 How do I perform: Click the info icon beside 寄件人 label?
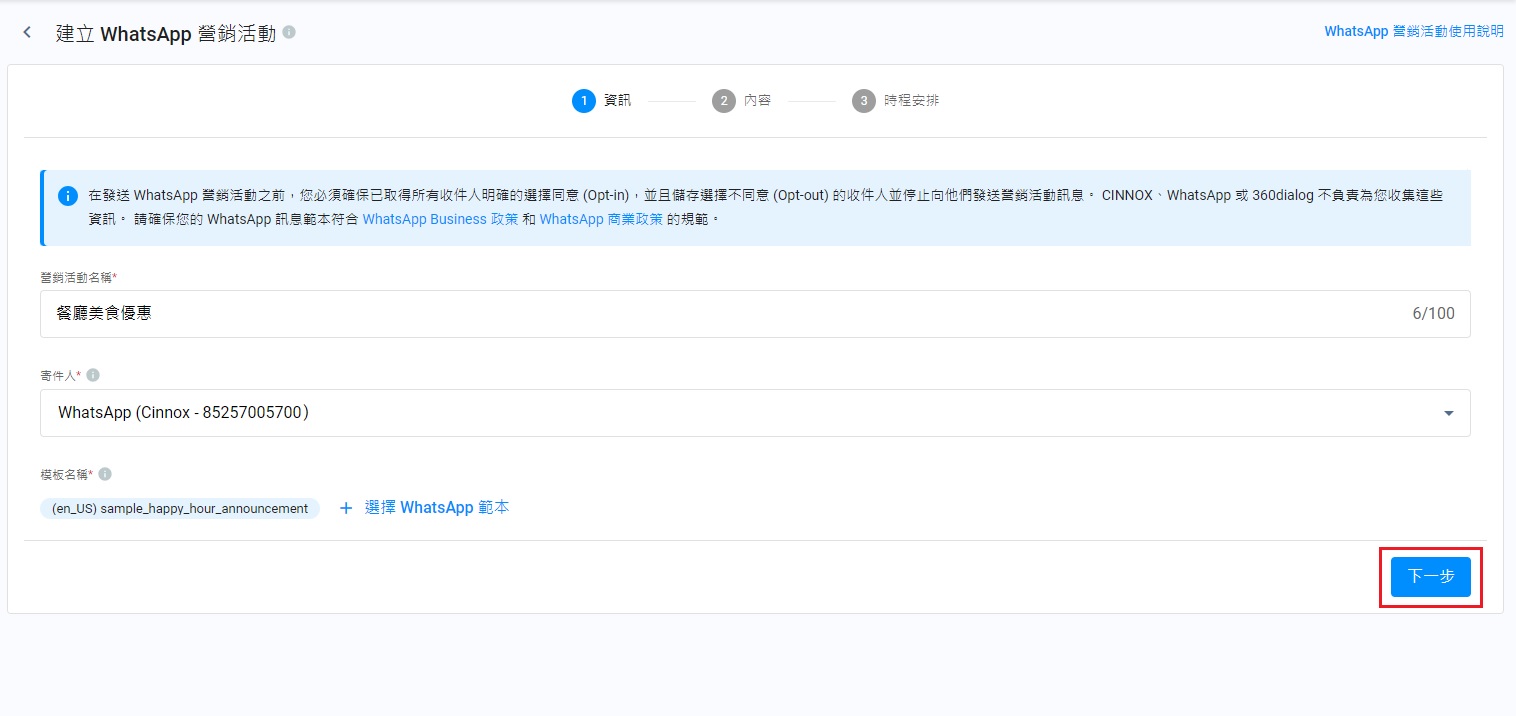pos(93,375)
